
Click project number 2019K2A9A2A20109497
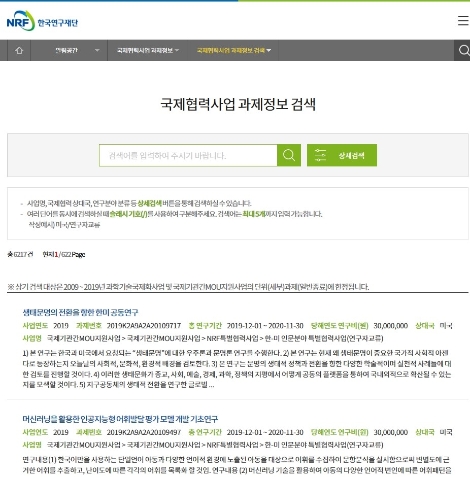tap(144, 432)
